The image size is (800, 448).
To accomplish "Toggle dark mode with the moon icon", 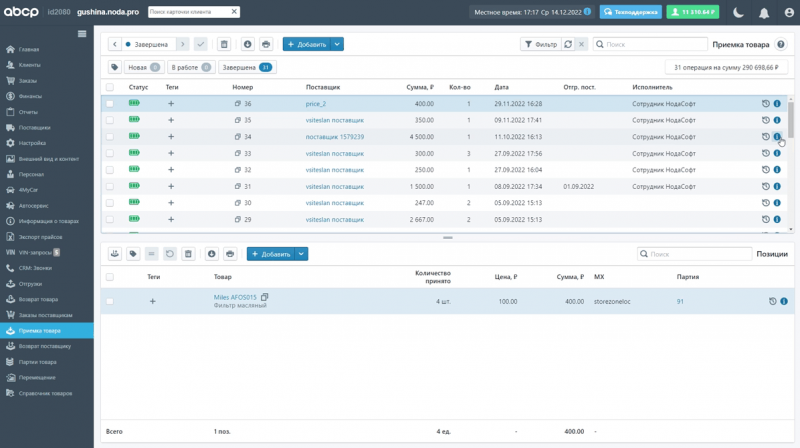I will (738, 12).
